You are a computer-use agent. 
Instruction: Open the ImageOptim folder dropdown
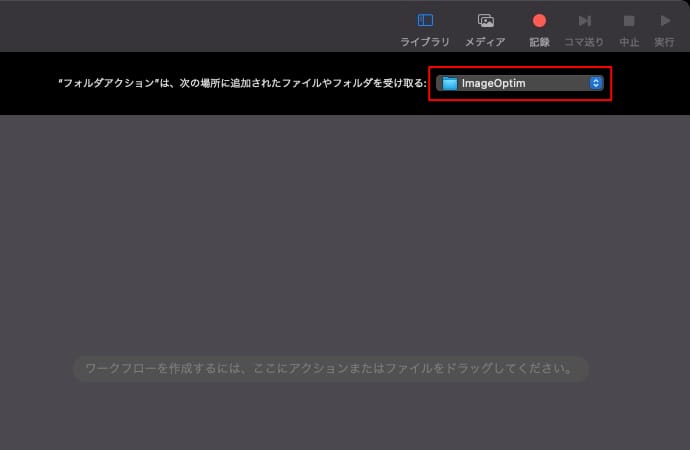pos(520,84)
